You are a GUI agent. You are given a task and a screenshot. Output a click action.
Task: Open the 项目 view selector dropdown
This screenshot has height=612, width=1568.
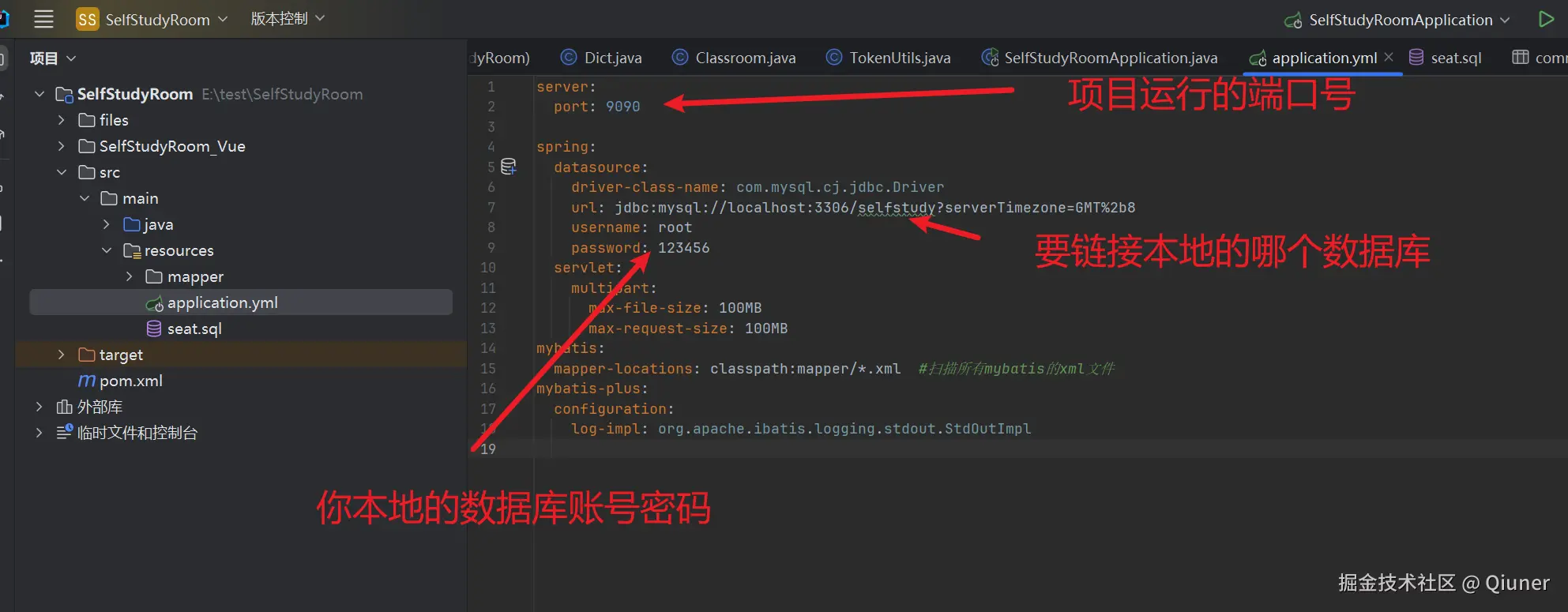pos(53,58)
